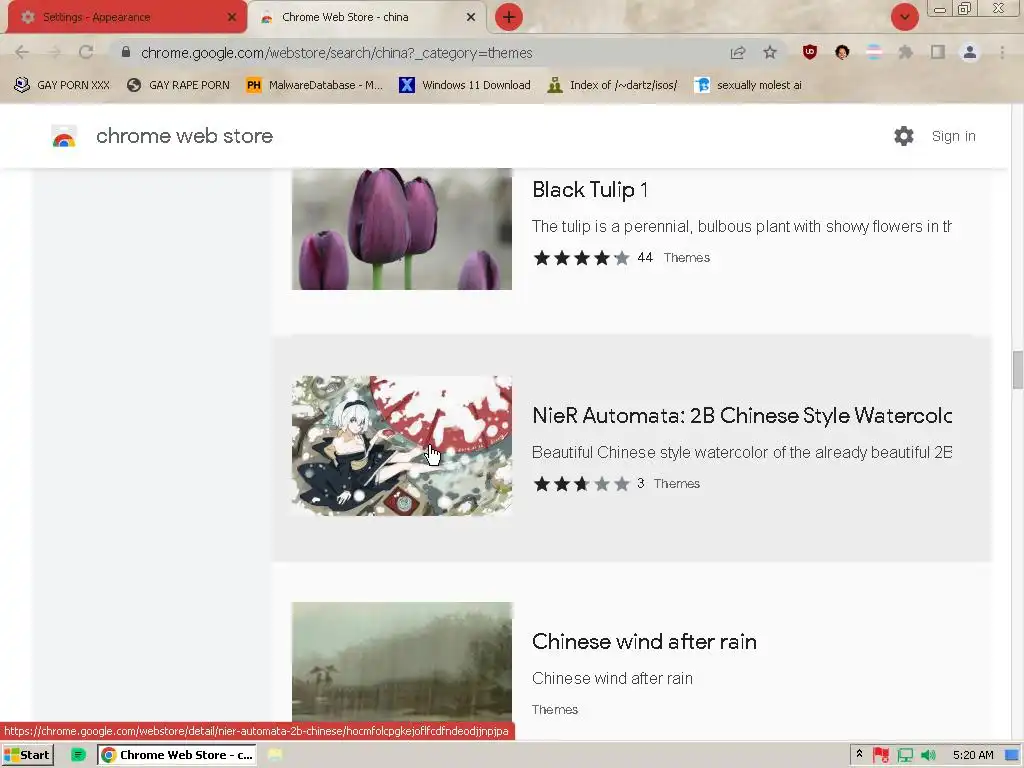Viewport: 1024px width, 768px height.
Task: Expand the tab search dropdown arrow
Action: click(x=904, y=17)
